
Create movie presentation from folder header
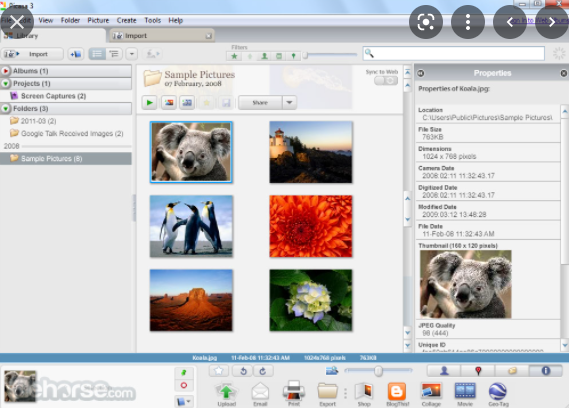click(187, 103)
